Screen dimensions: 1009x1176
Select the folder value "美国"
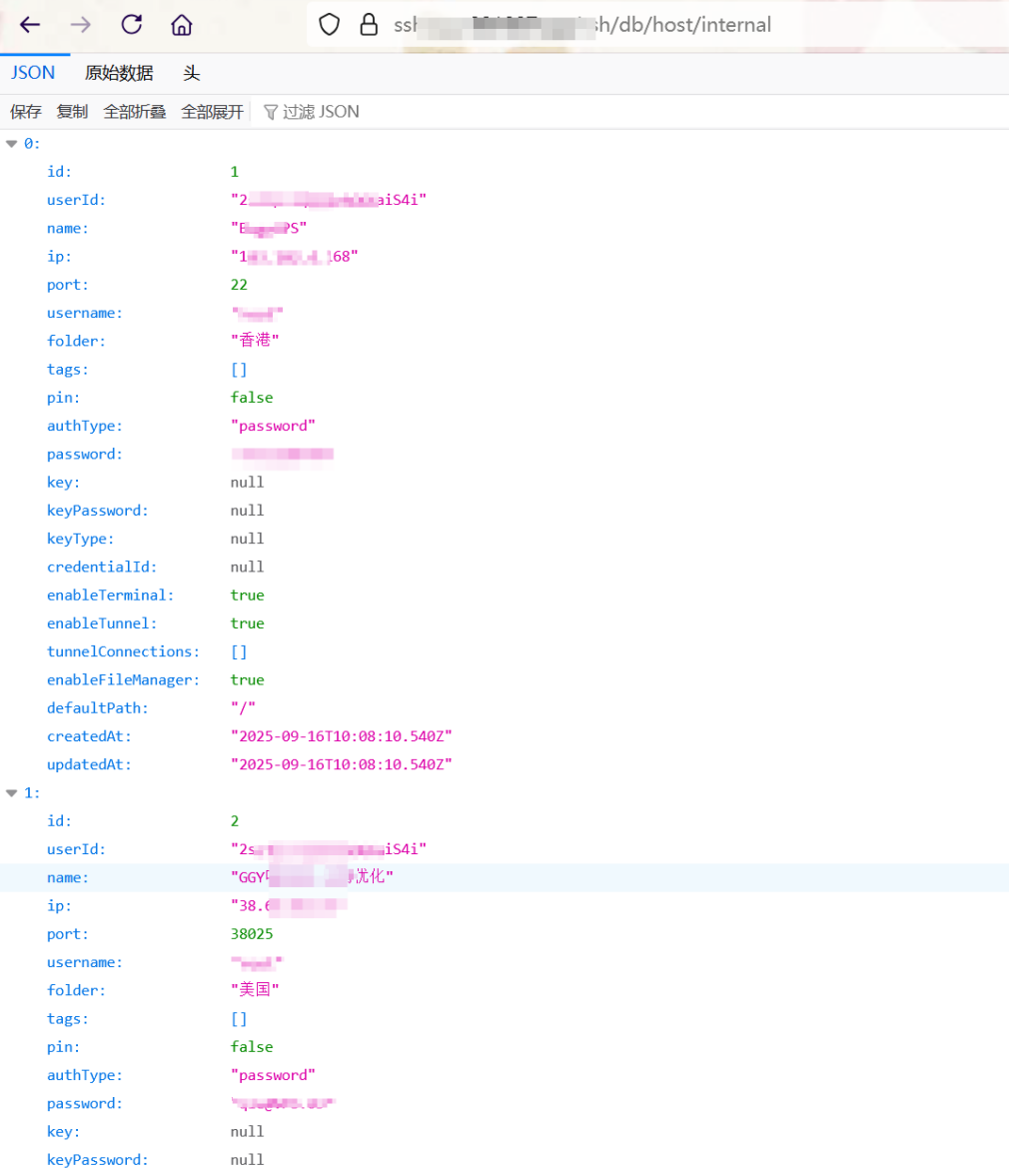tap(255, 990)
